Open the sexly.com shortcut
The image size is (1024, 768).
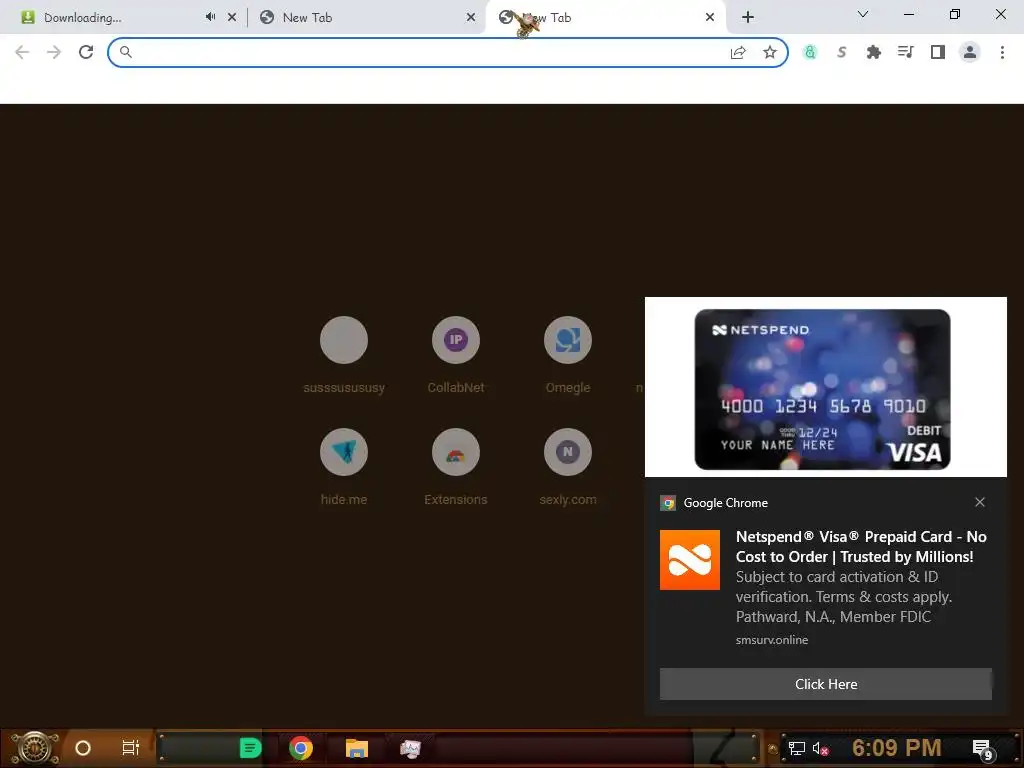point(568,467)
